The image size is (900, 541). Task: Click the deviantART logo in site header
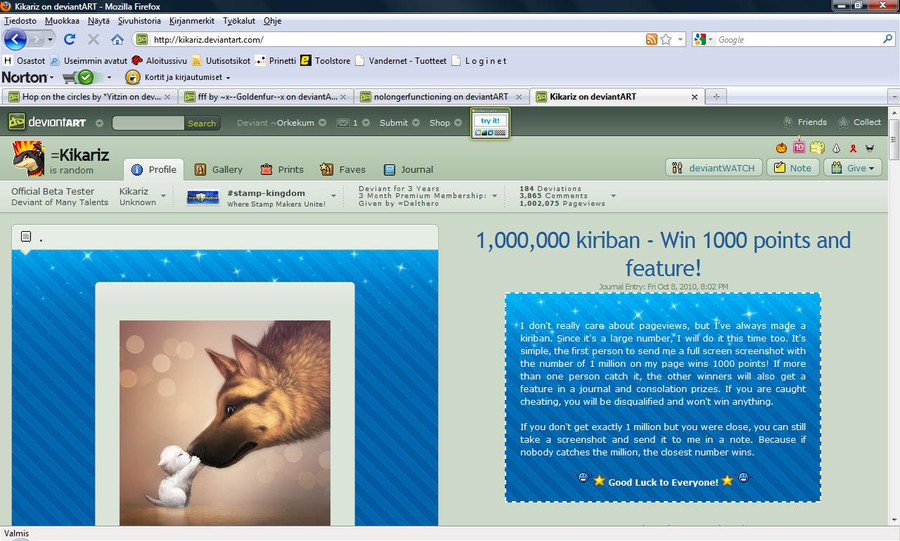[47, 122]
